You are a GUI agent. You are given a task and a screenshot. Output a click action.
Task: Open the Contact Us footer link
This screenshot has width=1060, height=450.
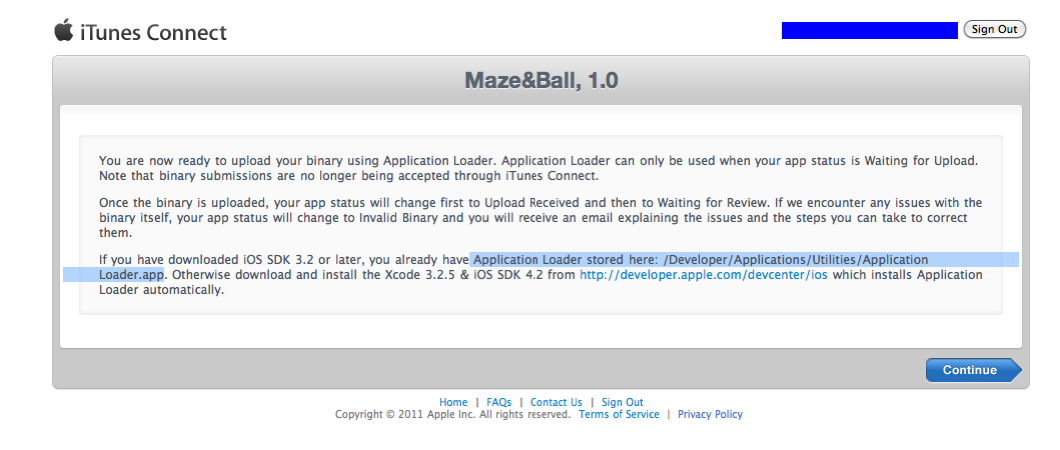tap(556, 402)
